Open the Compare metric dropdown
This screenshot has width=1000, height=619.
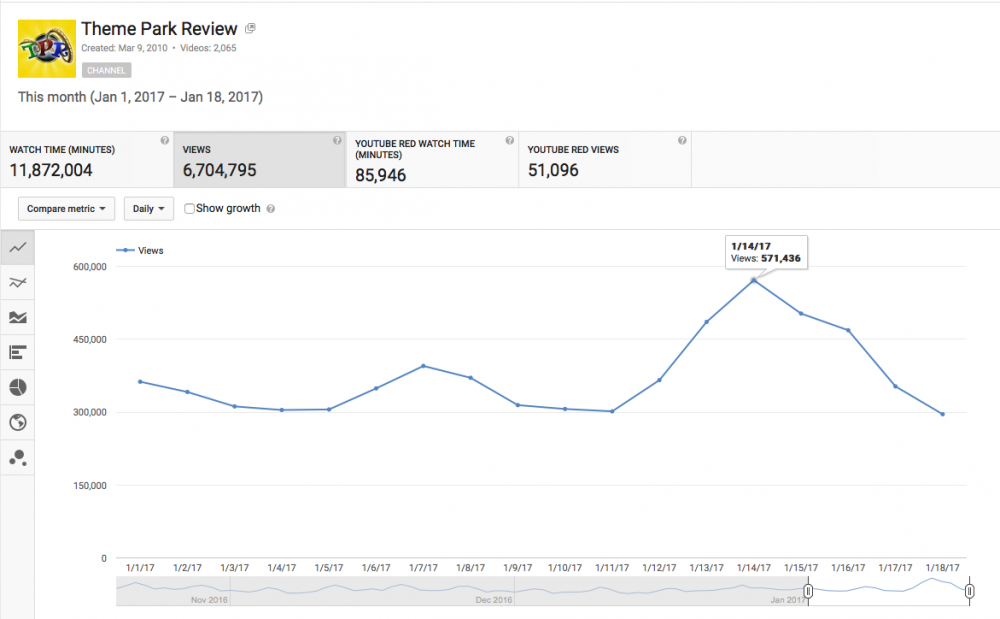click(x=66, y=209)
